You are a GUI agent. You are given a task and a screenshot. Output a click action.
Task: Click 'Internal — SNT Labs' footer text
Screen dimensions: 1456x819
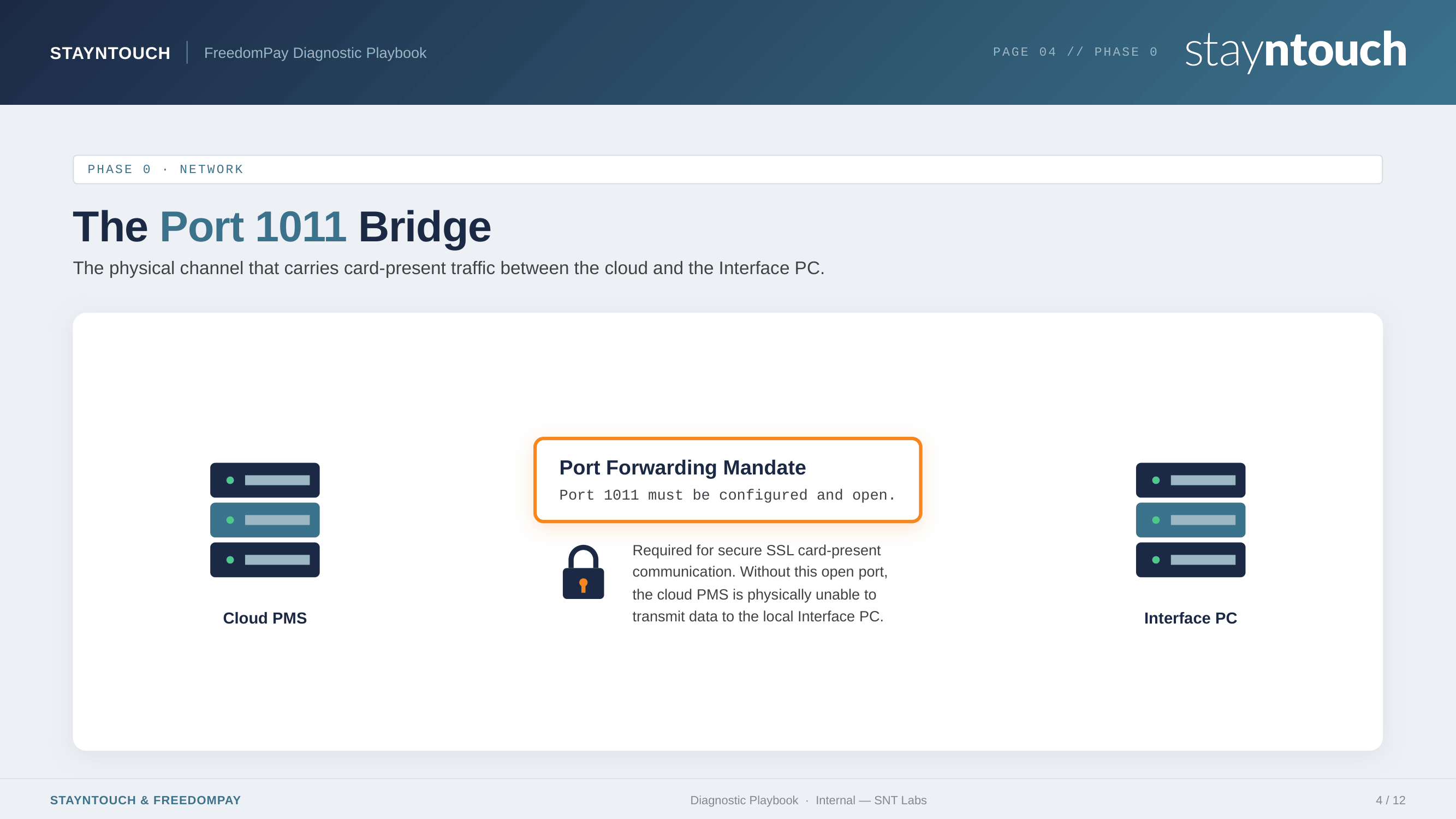click(870, 800)
